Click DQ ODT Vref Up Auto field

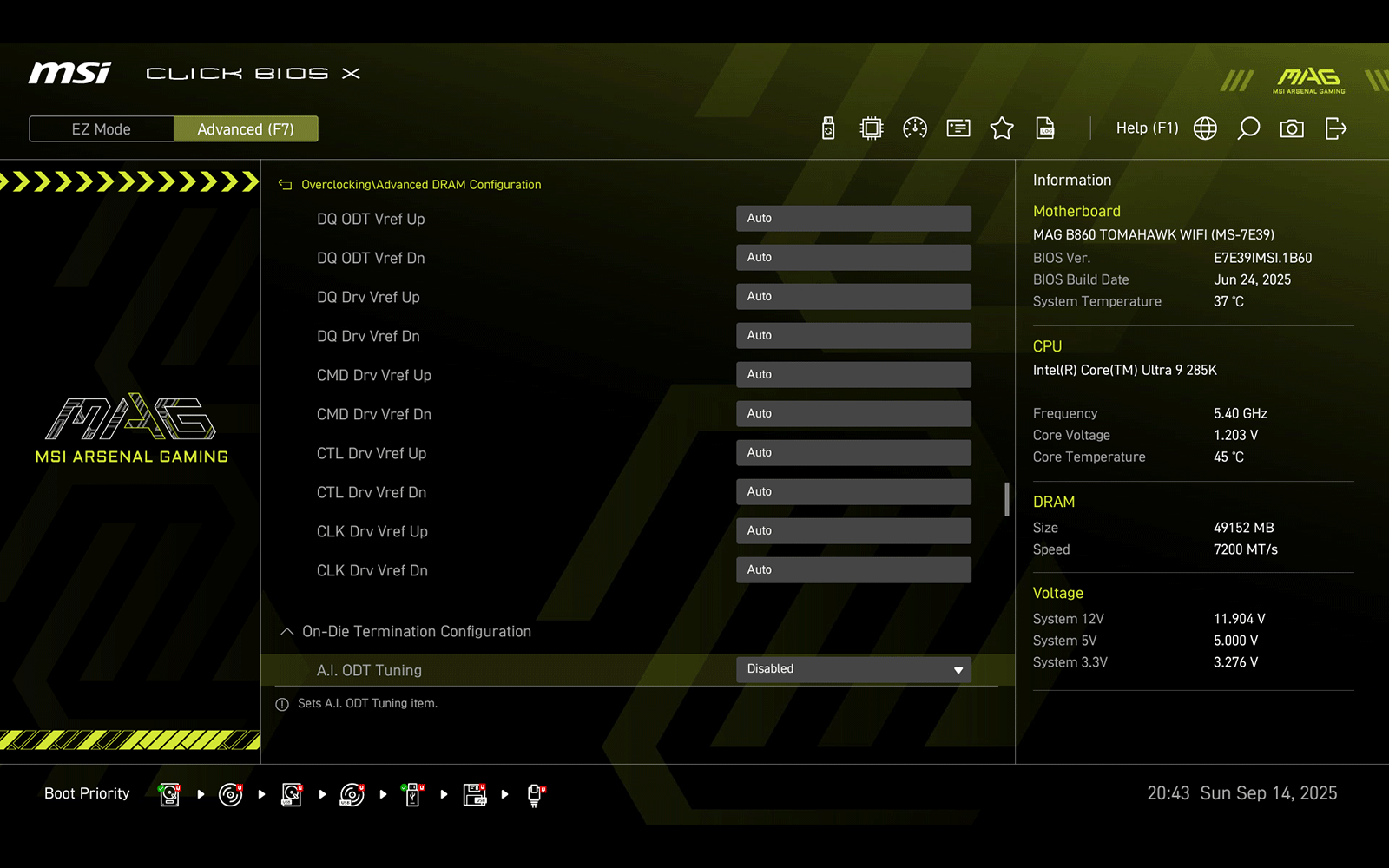click(853, 219)
